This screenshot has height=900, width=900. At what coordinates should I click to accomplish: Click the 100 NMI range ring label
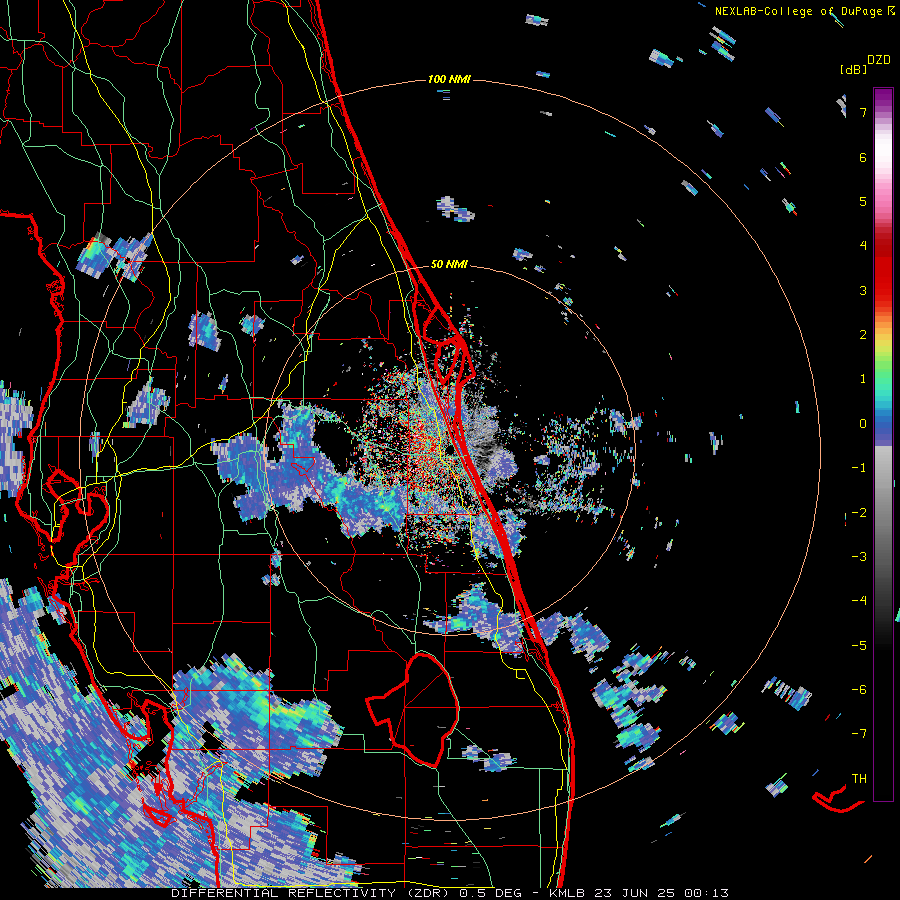pos(449,79)
